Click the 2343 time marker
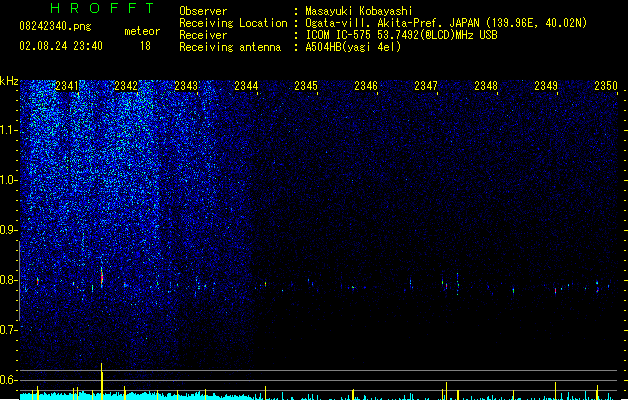Screen dimensions: 629x400 tap(186, 86)
